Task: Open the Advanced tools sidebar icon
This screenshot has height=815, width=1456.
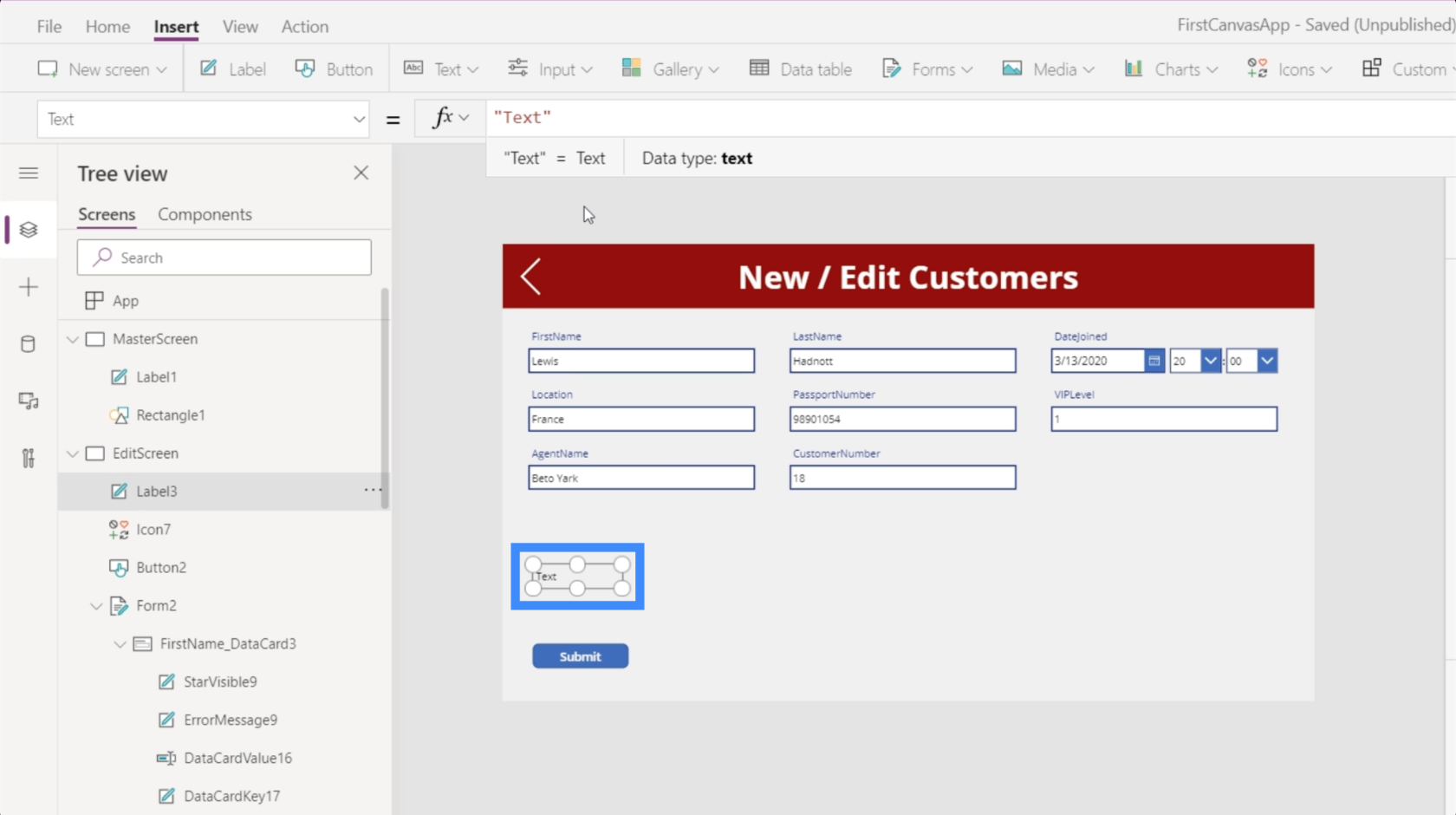Action: [29, 458]
